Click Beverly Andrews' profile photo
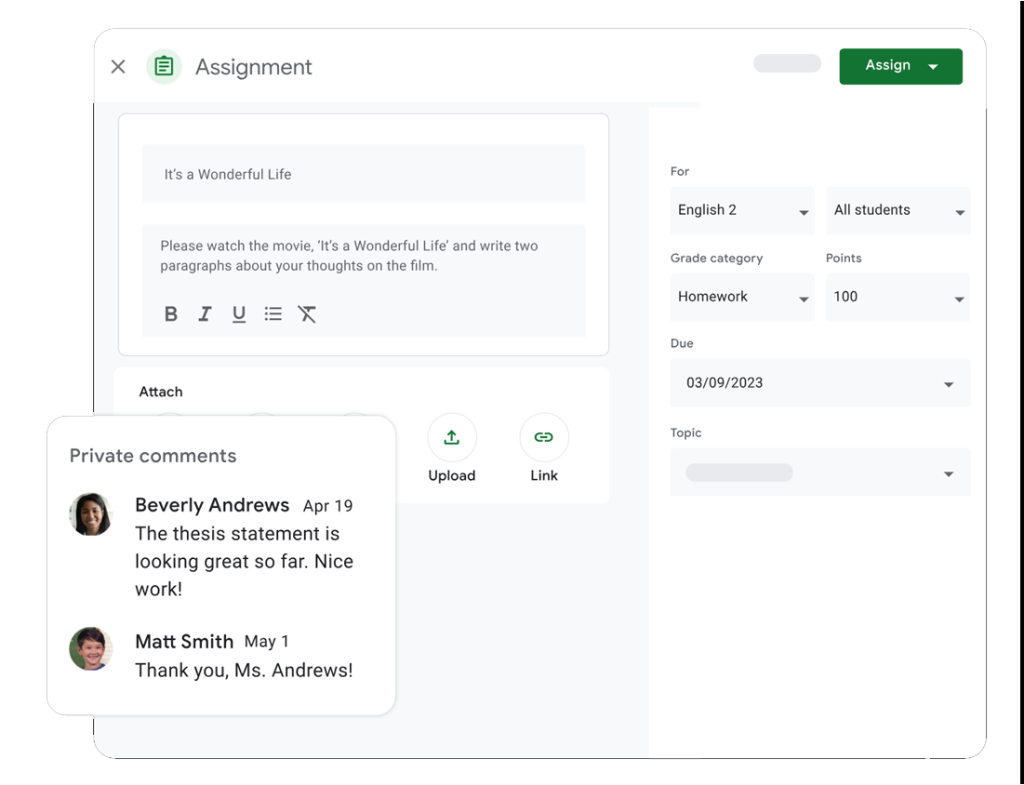The width and height of the screenshot is (1024, 785). tap(91, 514)
